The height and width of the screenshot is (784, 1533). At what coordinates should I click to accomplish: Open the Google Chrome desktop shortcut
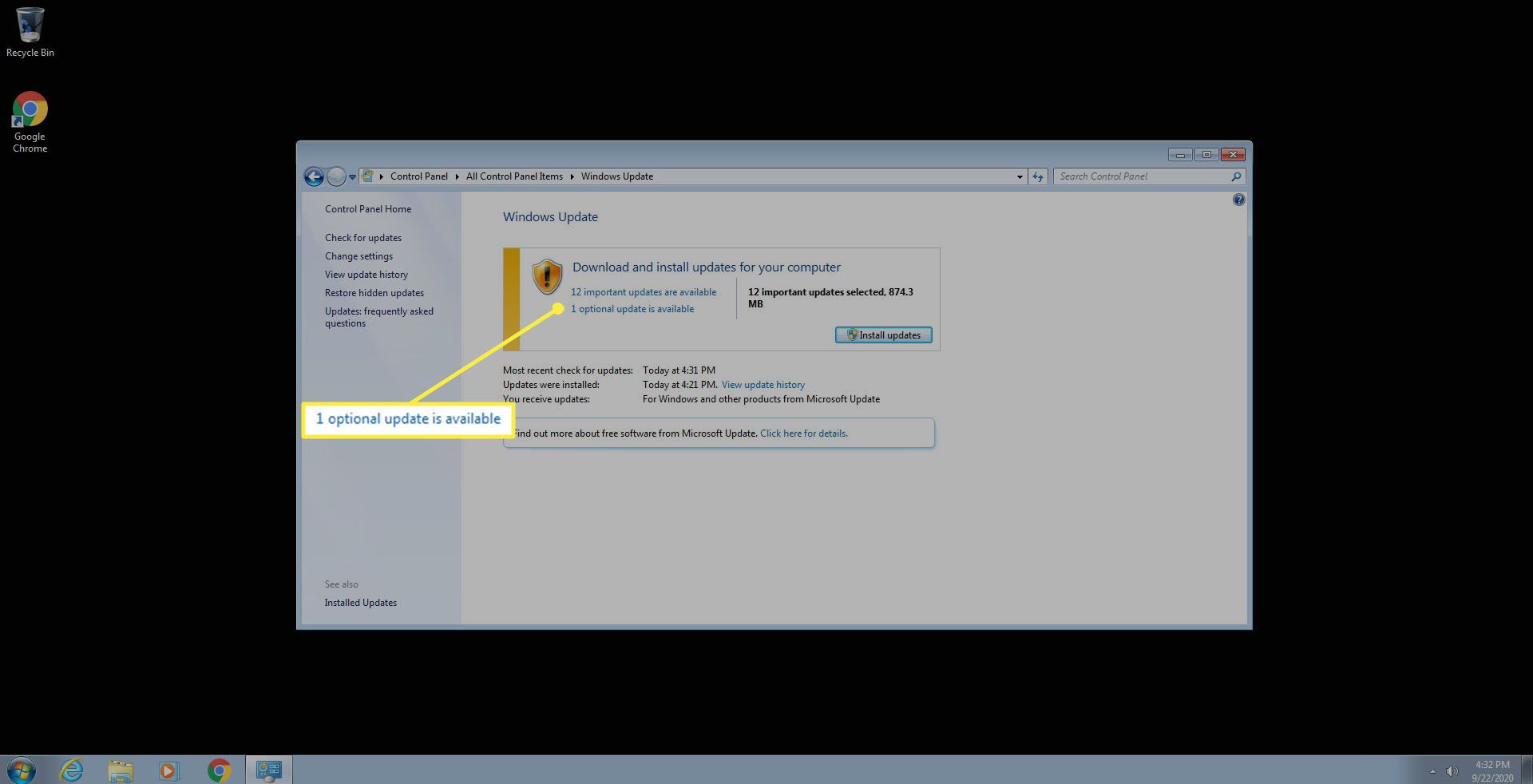[30, 122]
